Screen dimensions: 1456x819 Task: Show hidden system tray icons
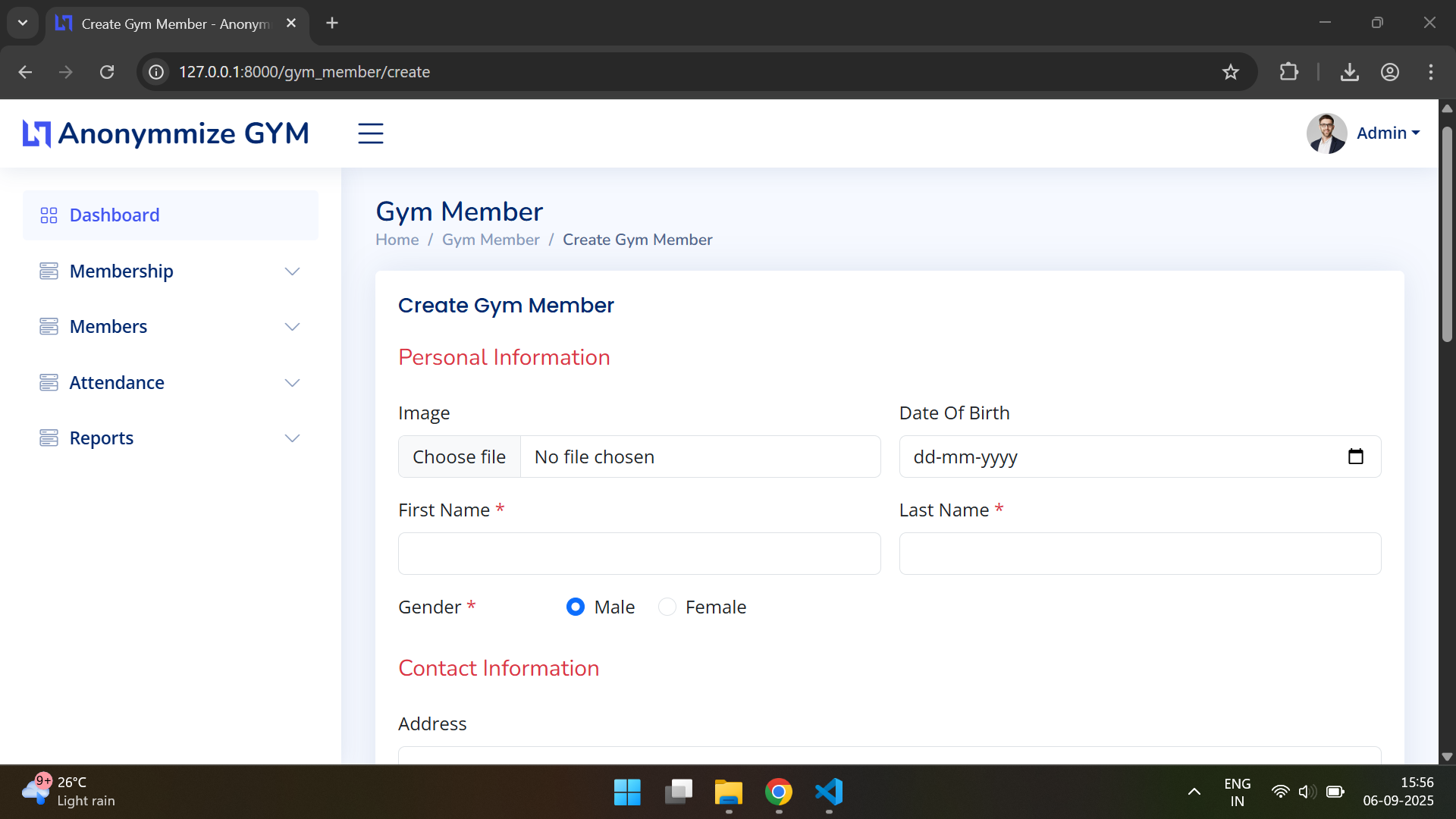click(1194, 792)
